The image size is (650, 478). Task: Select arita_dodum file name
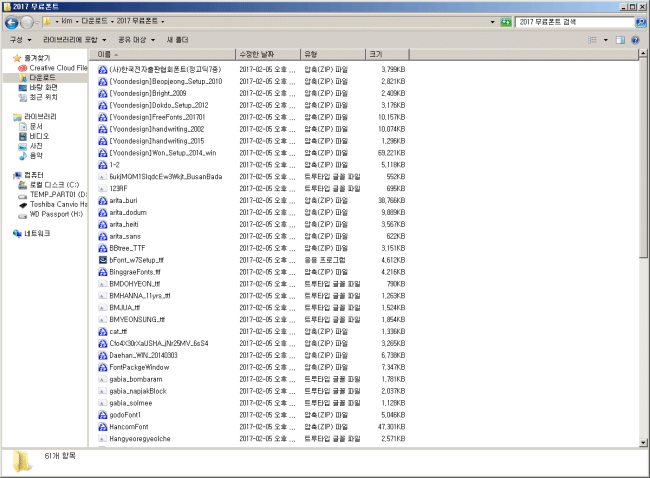pyautogui.click(x=128, y=213)
